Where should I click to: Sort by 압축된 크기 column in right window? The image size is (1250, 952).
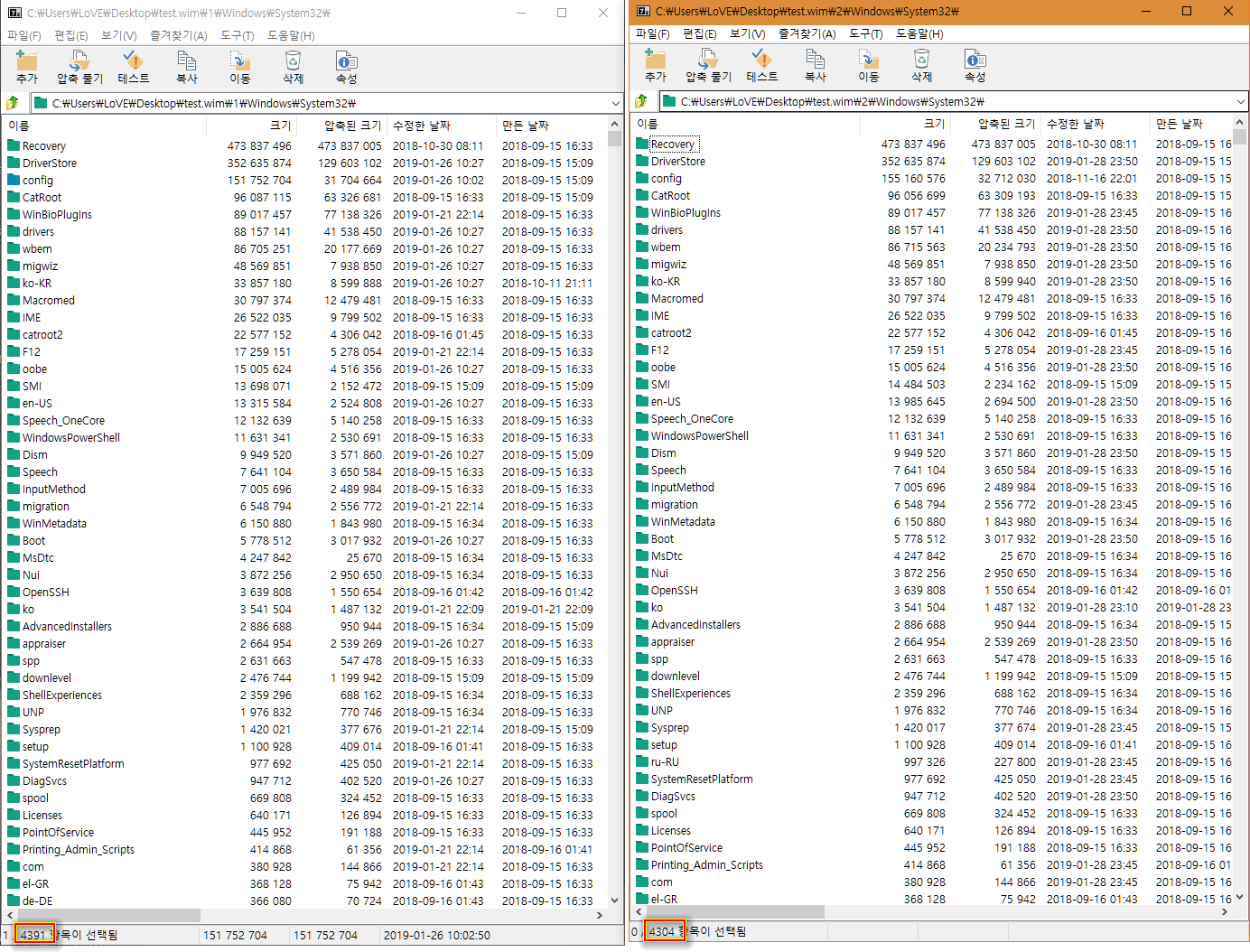point(995,123)
